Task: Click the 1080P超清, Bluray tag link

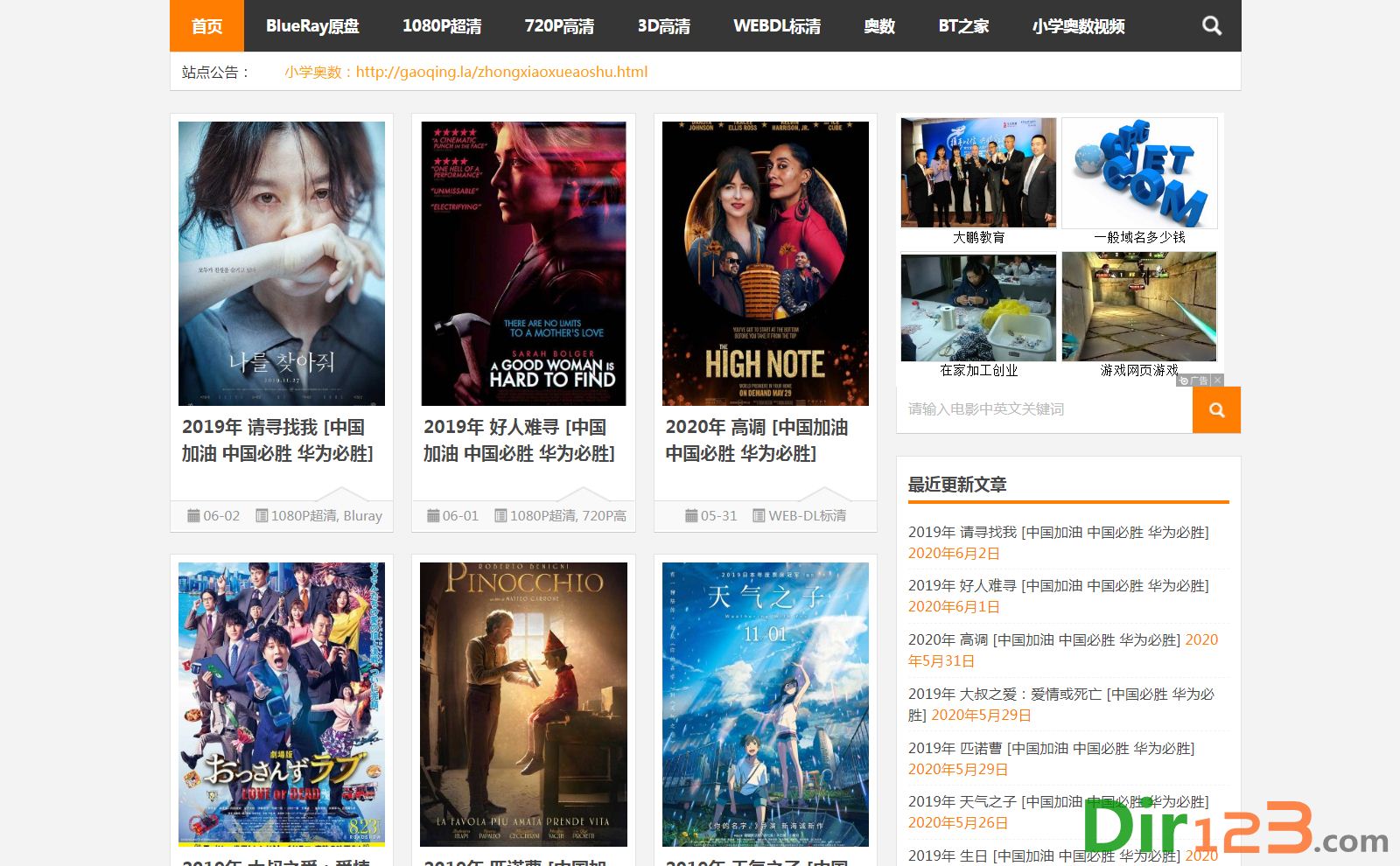Action: (x=326, y=516)
